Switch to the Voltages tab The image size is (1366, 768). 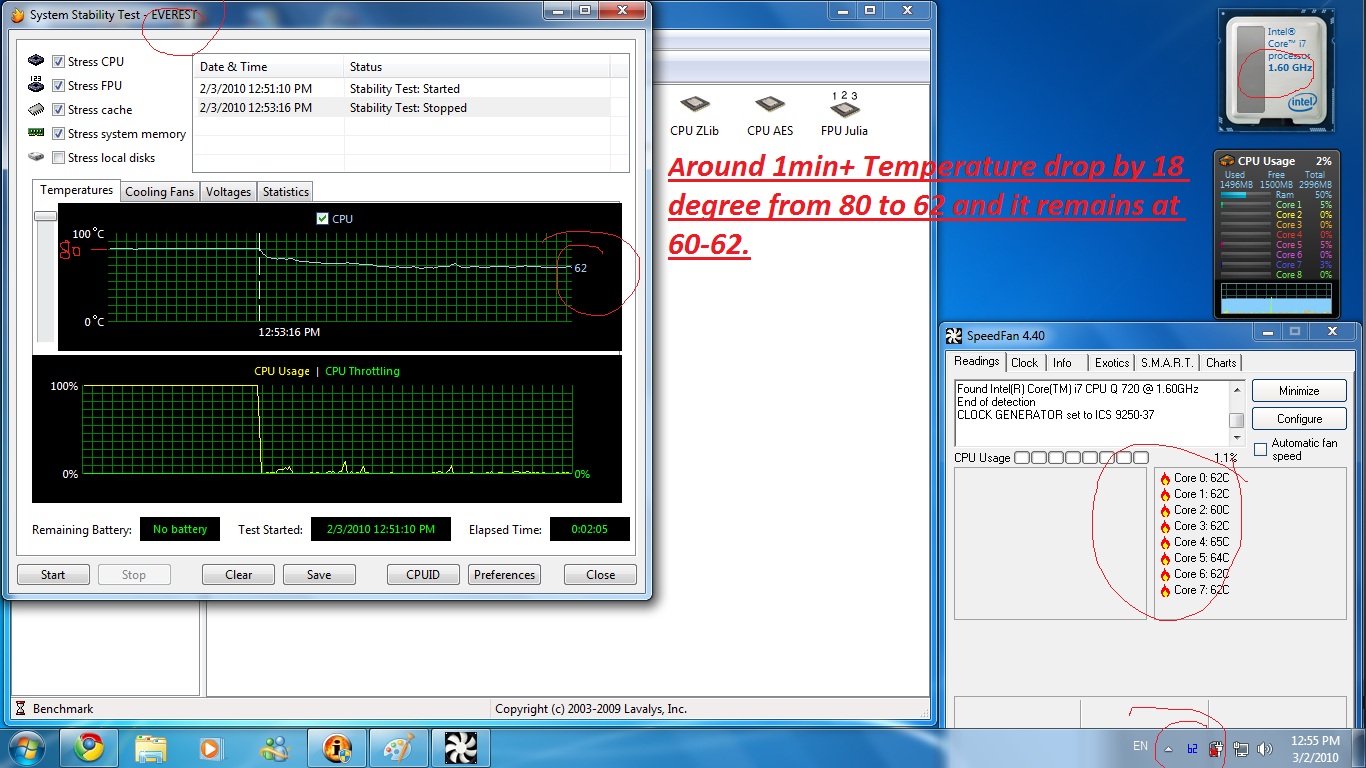tap(228, 191)
